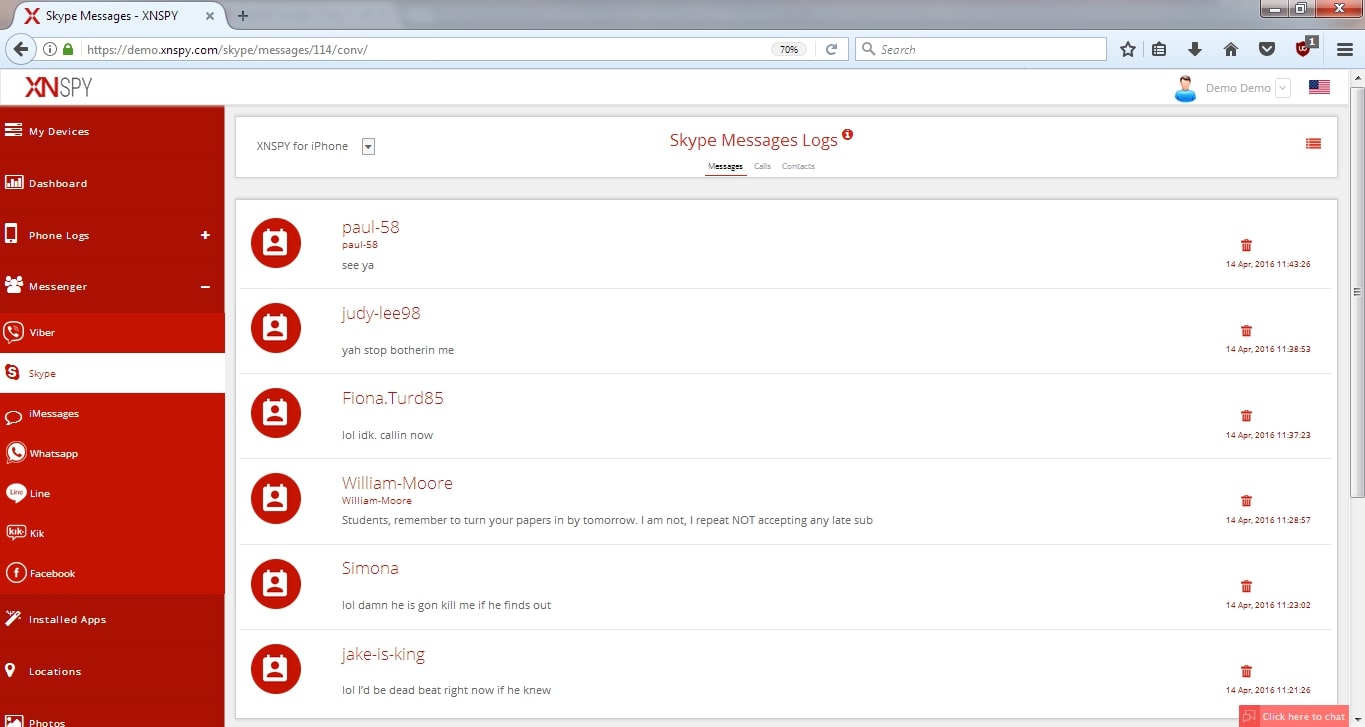This screenshot has height=727, width=1365.
Task: Click the timestamp 14 Apr, 2016 11:43:26
Action: point(1268,264)
